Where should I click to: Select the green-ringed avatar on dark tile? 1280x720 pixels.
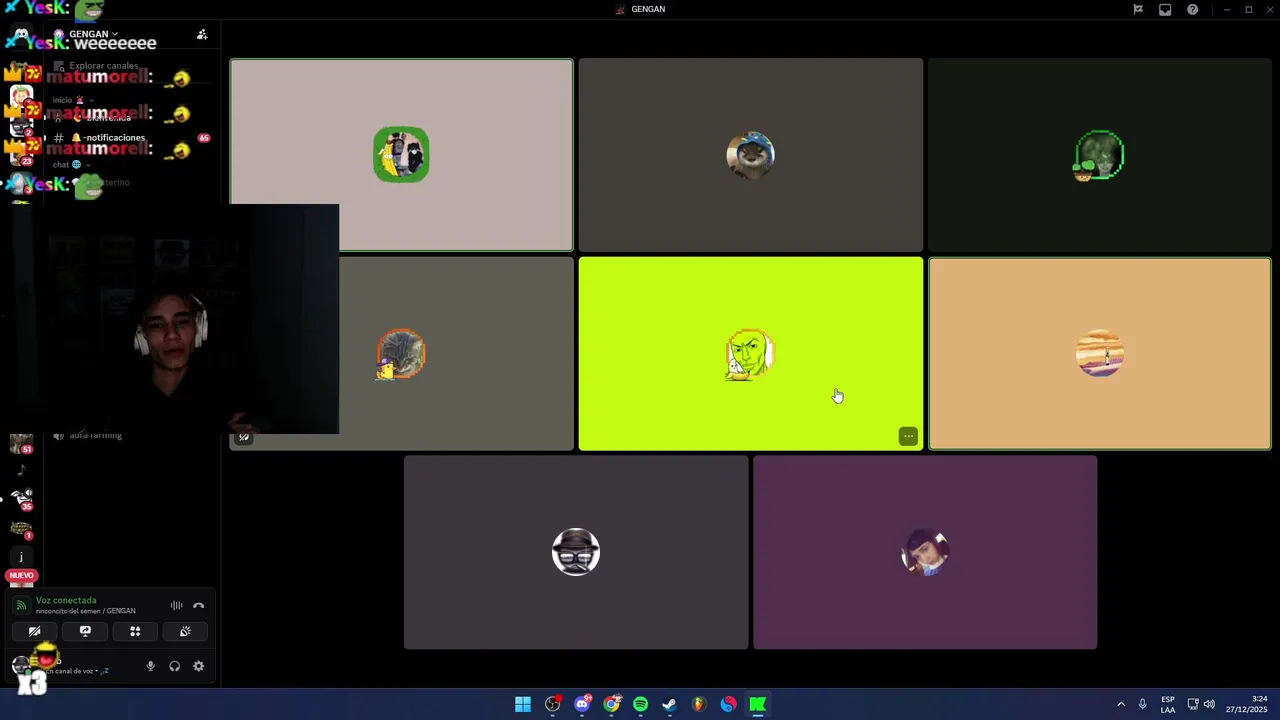pos(1100,155)
